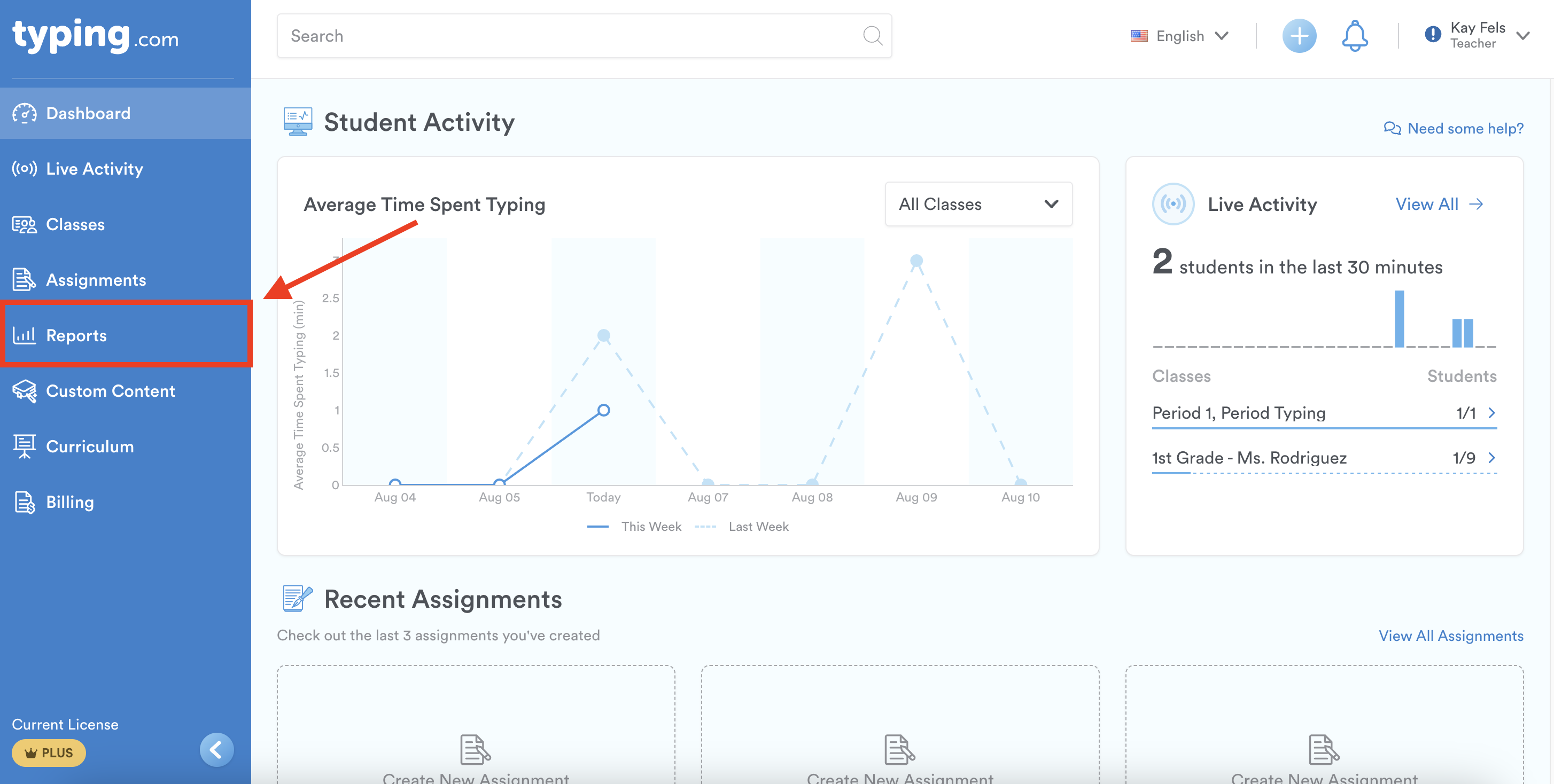Viewport: 1554px width, 784px height.
Task: Click the Today data point on chart
Action: click(603, 410)
